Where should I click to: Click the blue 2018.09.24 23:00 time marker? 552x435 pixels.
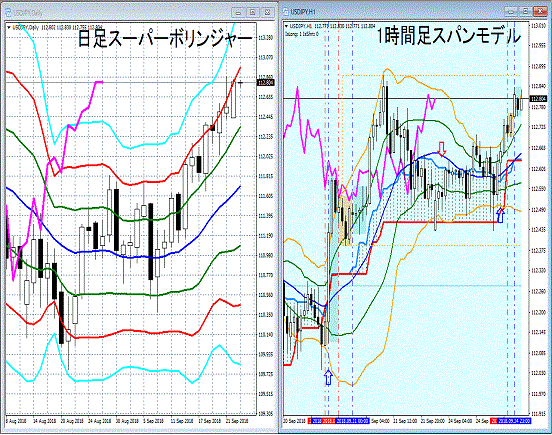(514, 421)
